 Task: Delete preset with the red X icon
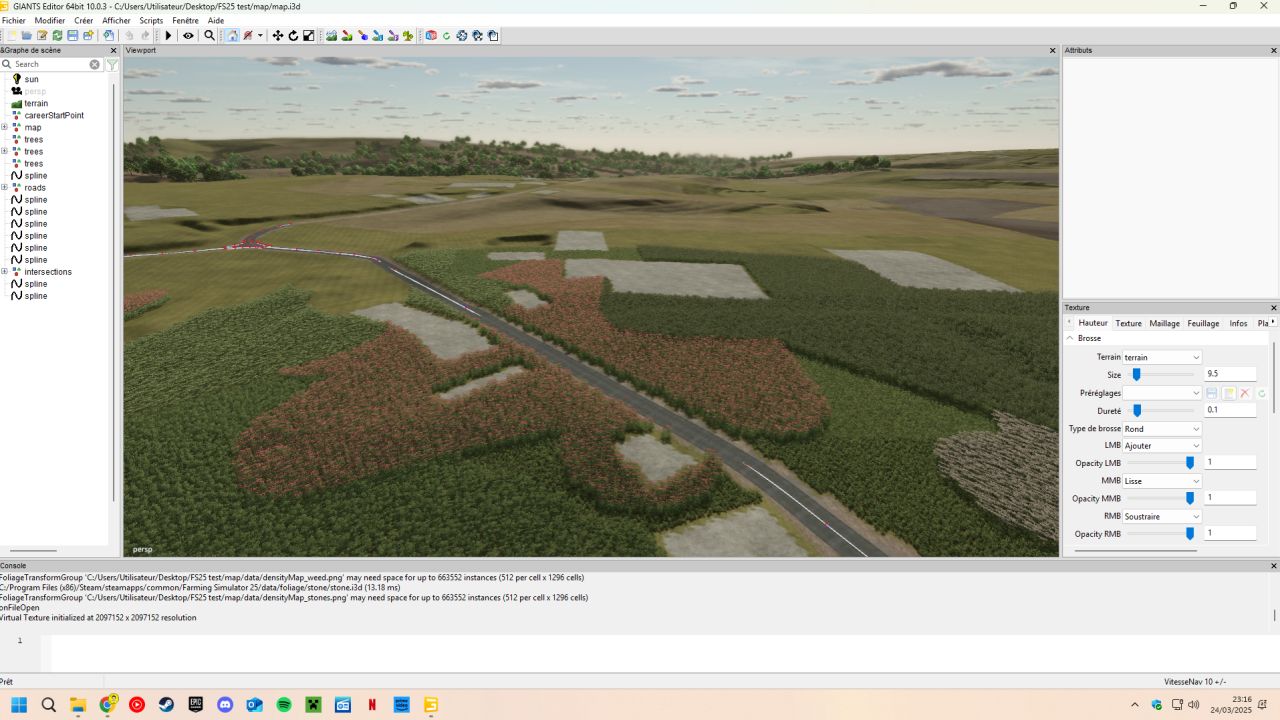[x=1245, y=393]
